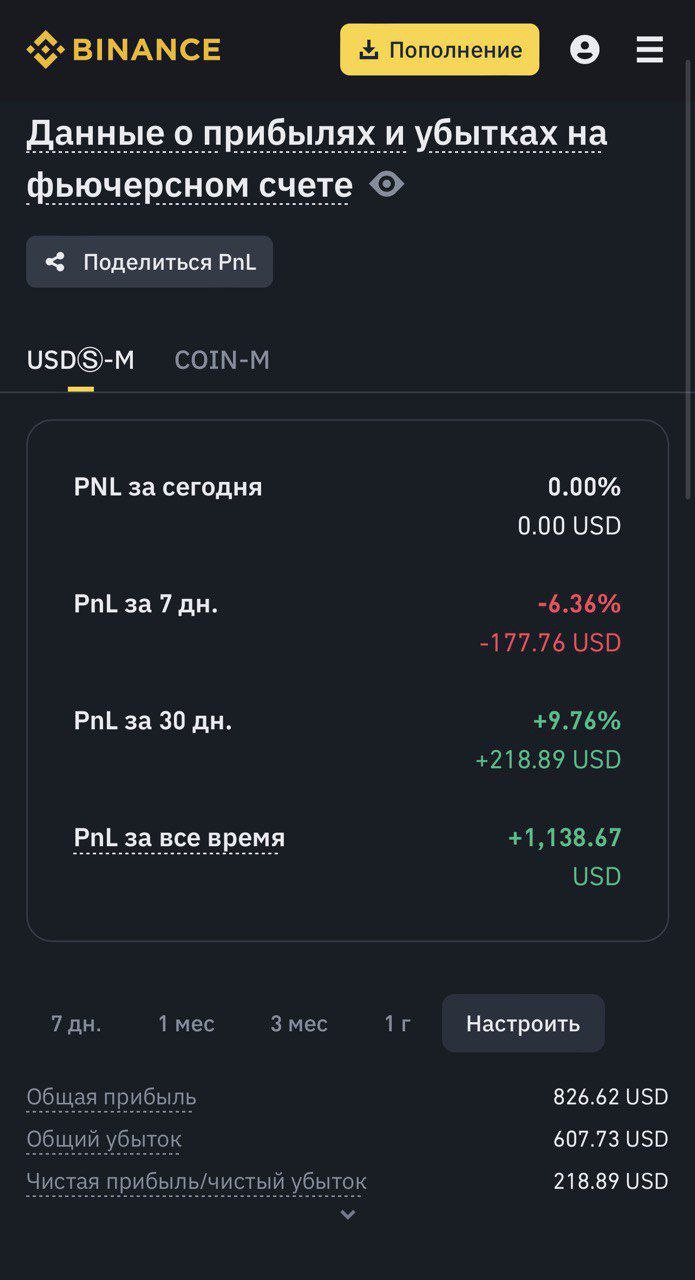Open the hamburger menu
695x1280 pixels.
coord(650,49)
